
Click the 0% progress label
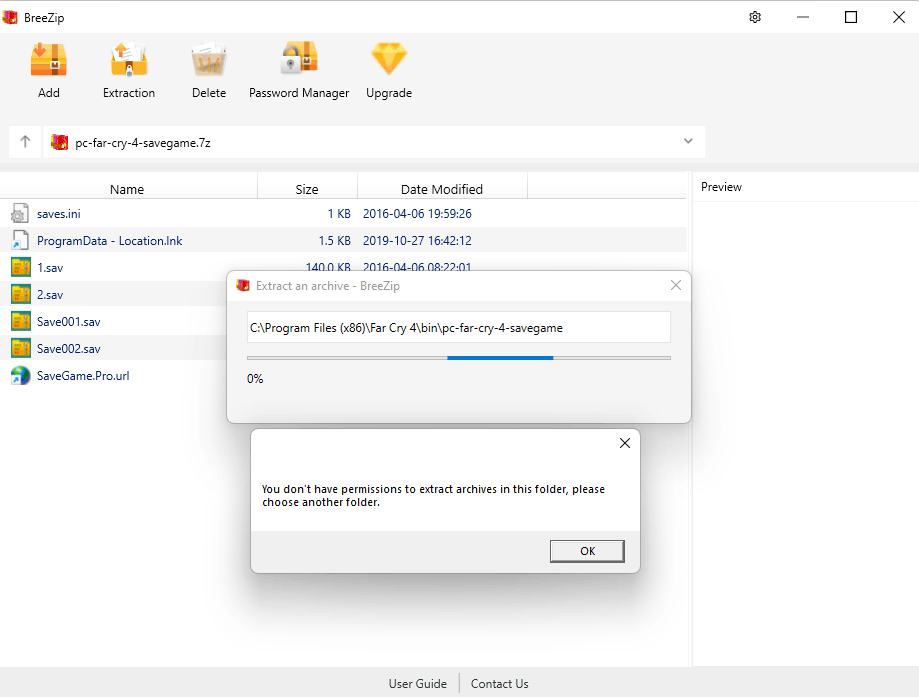pos(255,379)
